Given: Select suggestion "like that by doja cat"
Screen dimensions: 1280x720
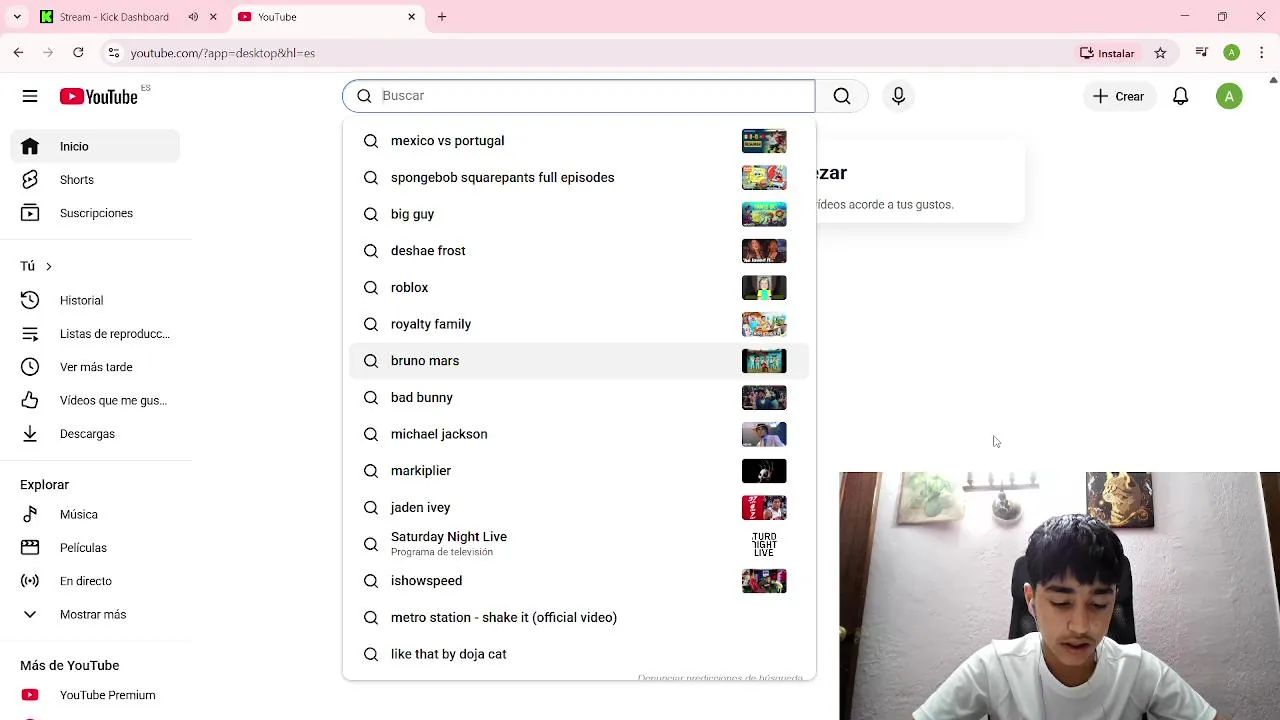Looking at the screenshot, I should click(x=579, y=654).
